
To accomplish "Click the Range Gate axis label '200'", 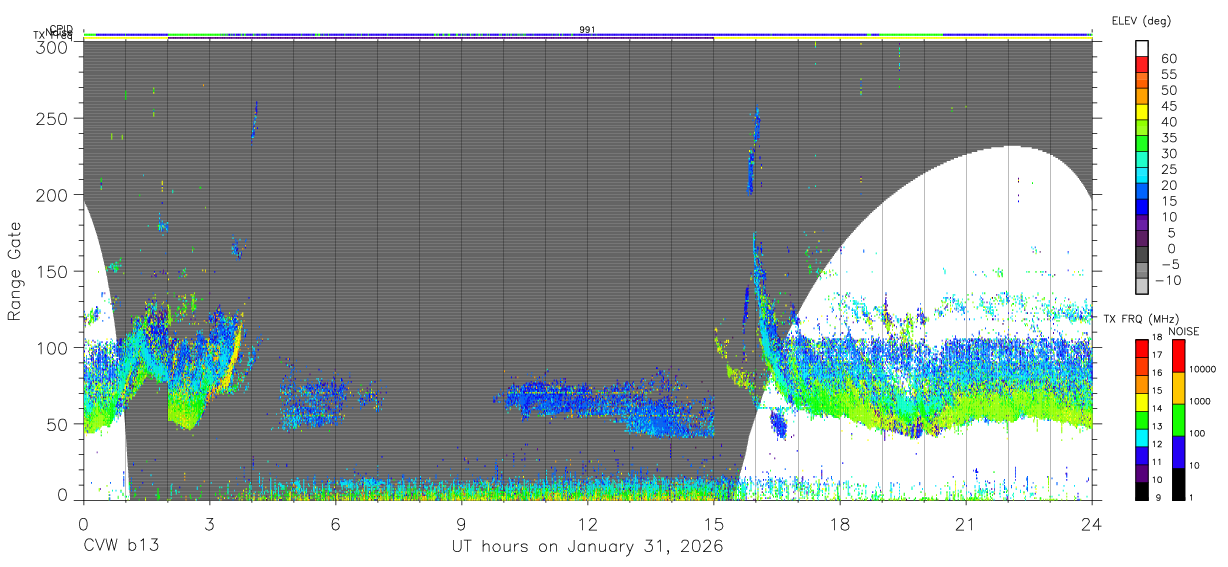I will (52, 195).
